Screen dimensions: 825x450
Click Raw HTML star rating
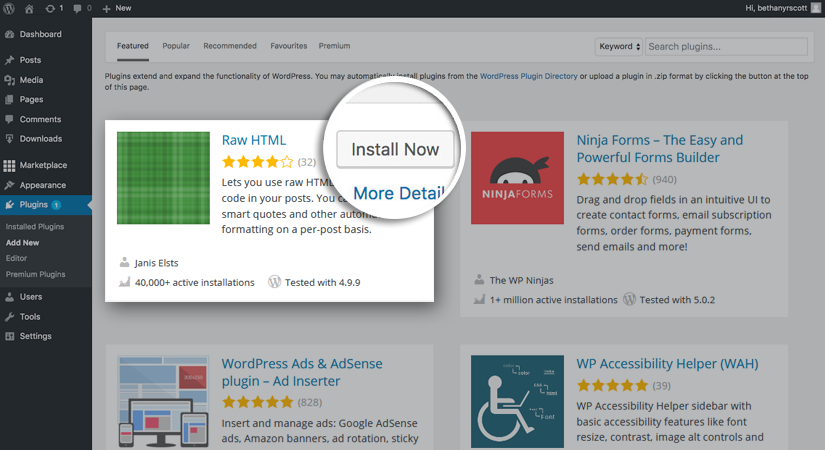pyautogui.click(x=257, y=162)
